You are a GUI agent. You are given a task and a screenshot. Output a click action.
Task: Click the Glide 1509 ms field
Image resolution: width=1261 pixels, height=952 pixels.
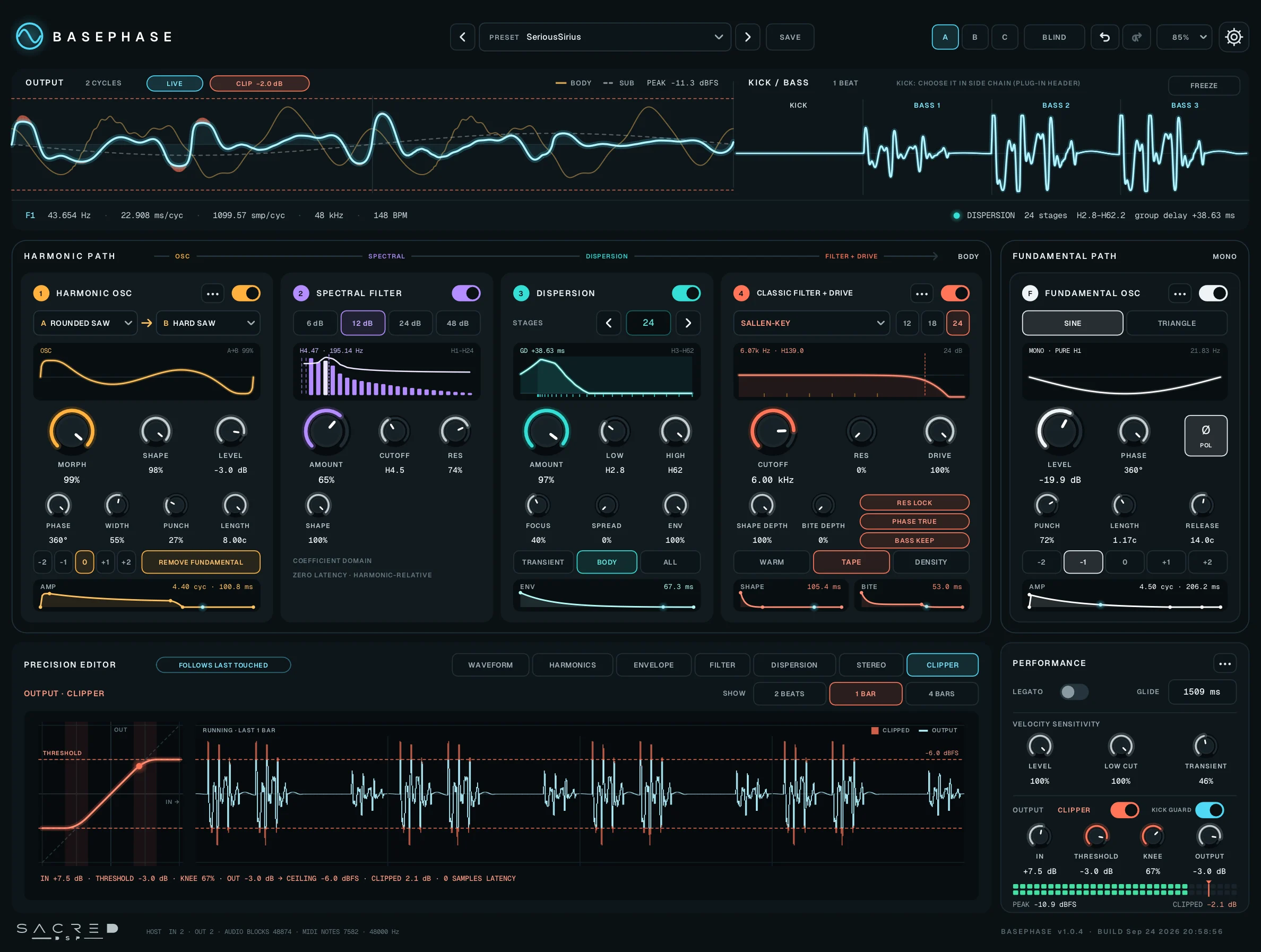(1202, 692)
